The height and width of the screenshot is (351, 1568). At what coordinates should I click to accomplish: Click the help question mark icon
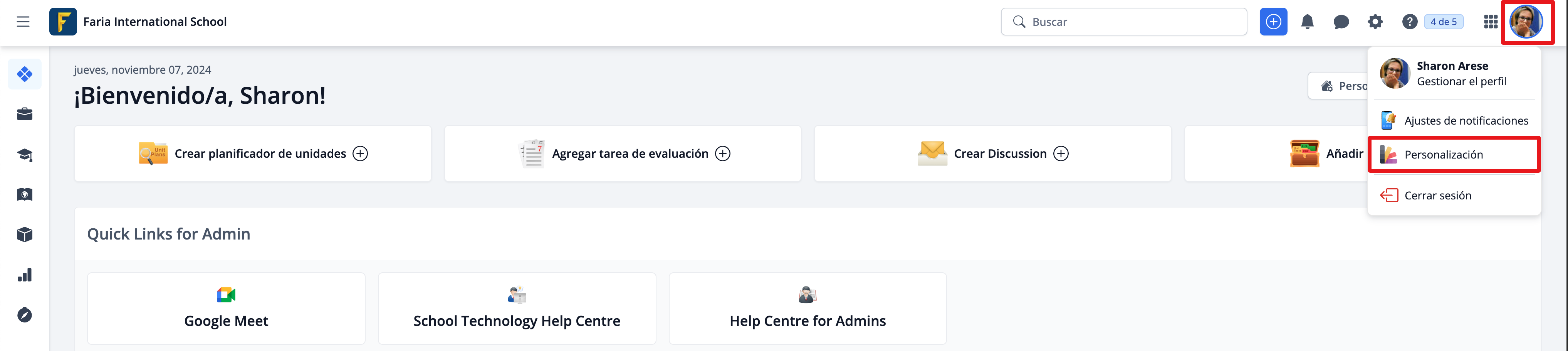pyautogui.click(x=1409, y=22)
